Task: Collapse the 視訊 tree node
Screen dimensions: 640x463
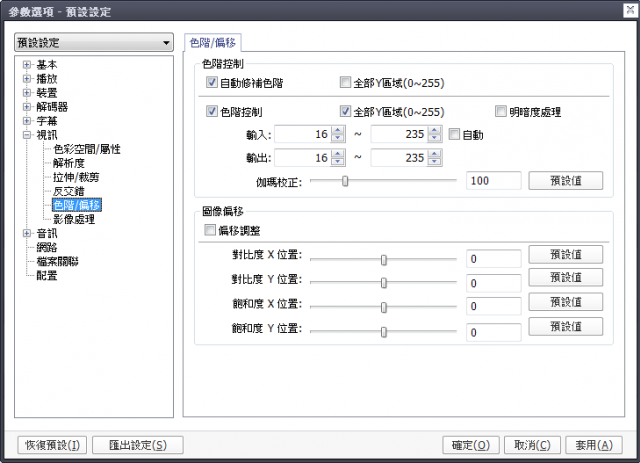Action: pyautogui.click(x=27, y=135)
